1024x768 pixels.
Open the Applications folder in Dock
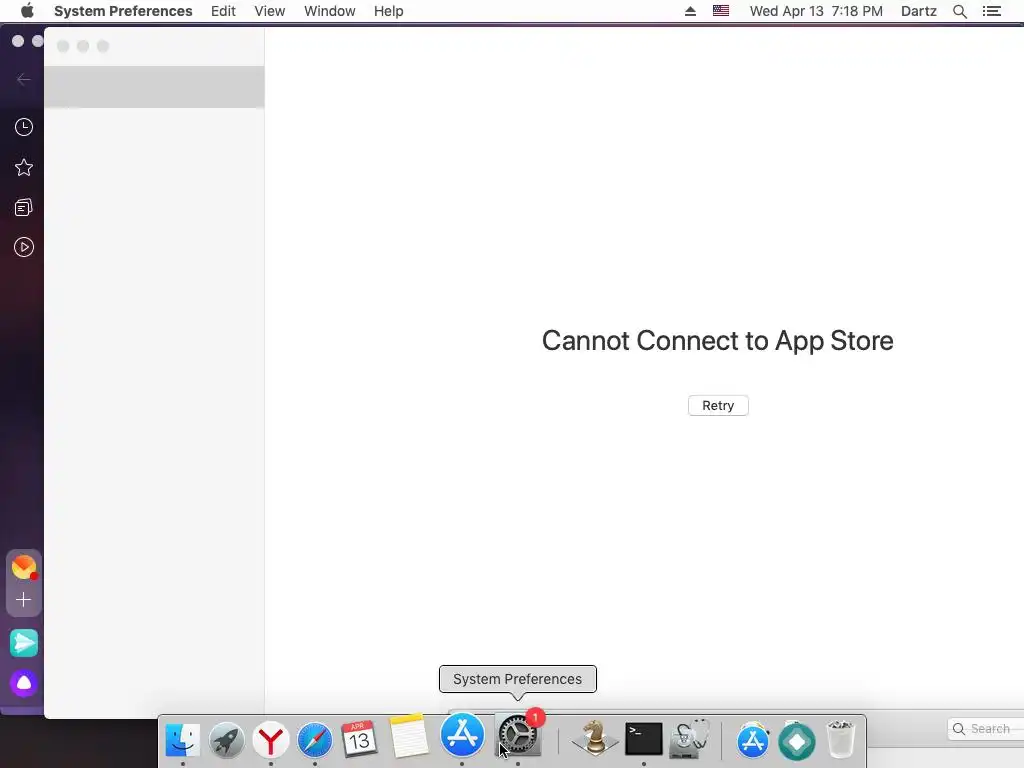753,741
